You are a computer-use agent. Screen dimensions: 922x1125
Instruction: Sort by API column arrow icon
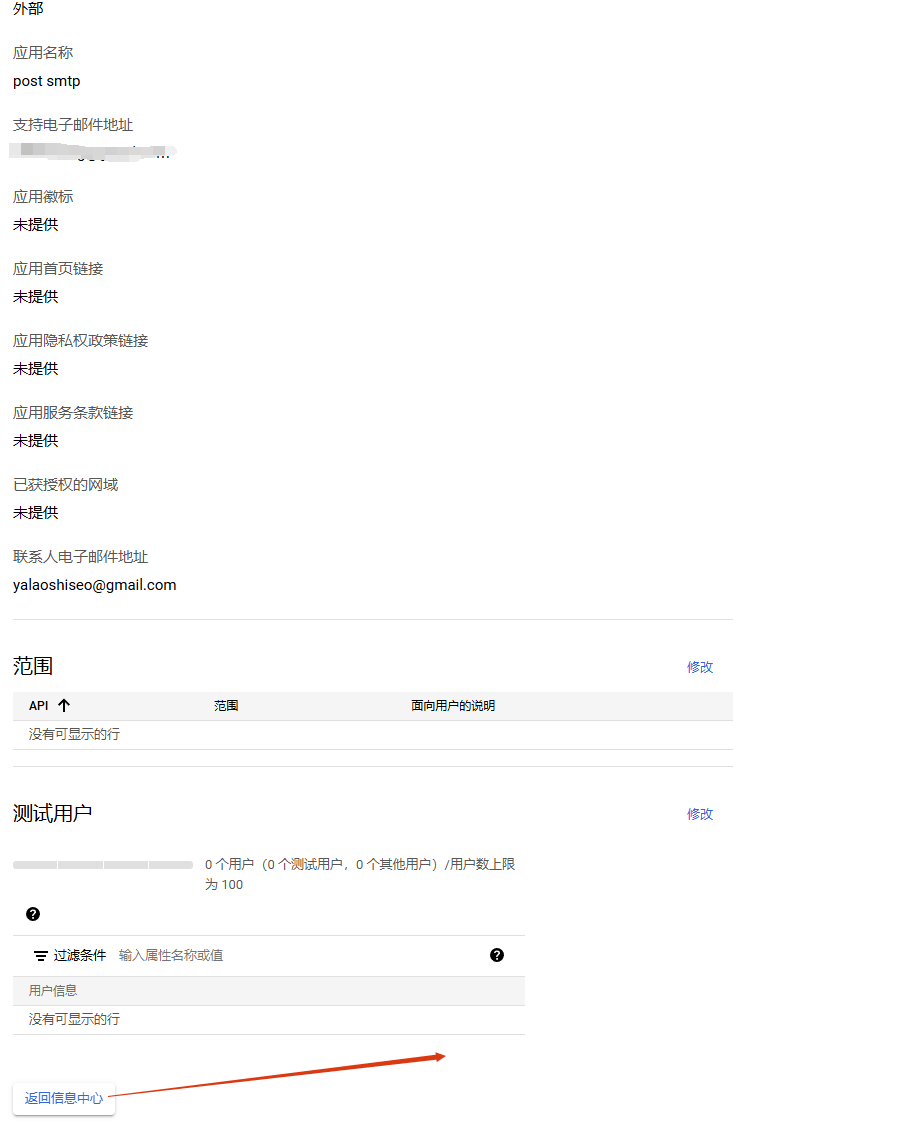coord(64,705)
